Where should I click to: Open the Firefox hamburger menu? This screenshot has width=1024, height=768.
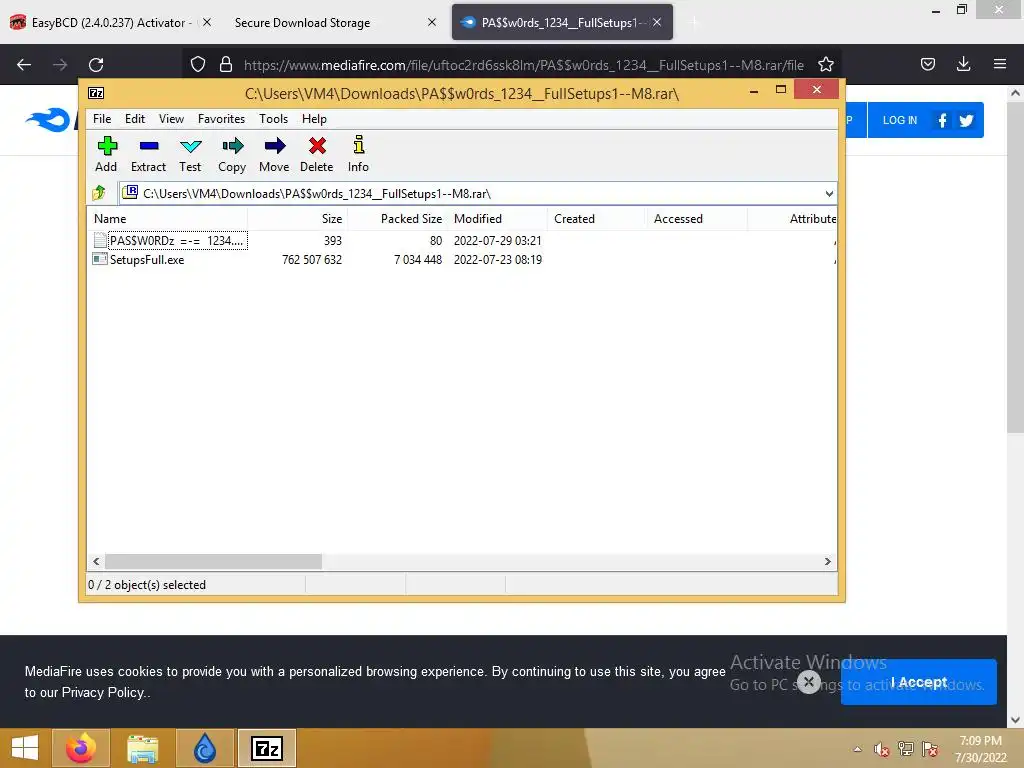point(1000,64)
